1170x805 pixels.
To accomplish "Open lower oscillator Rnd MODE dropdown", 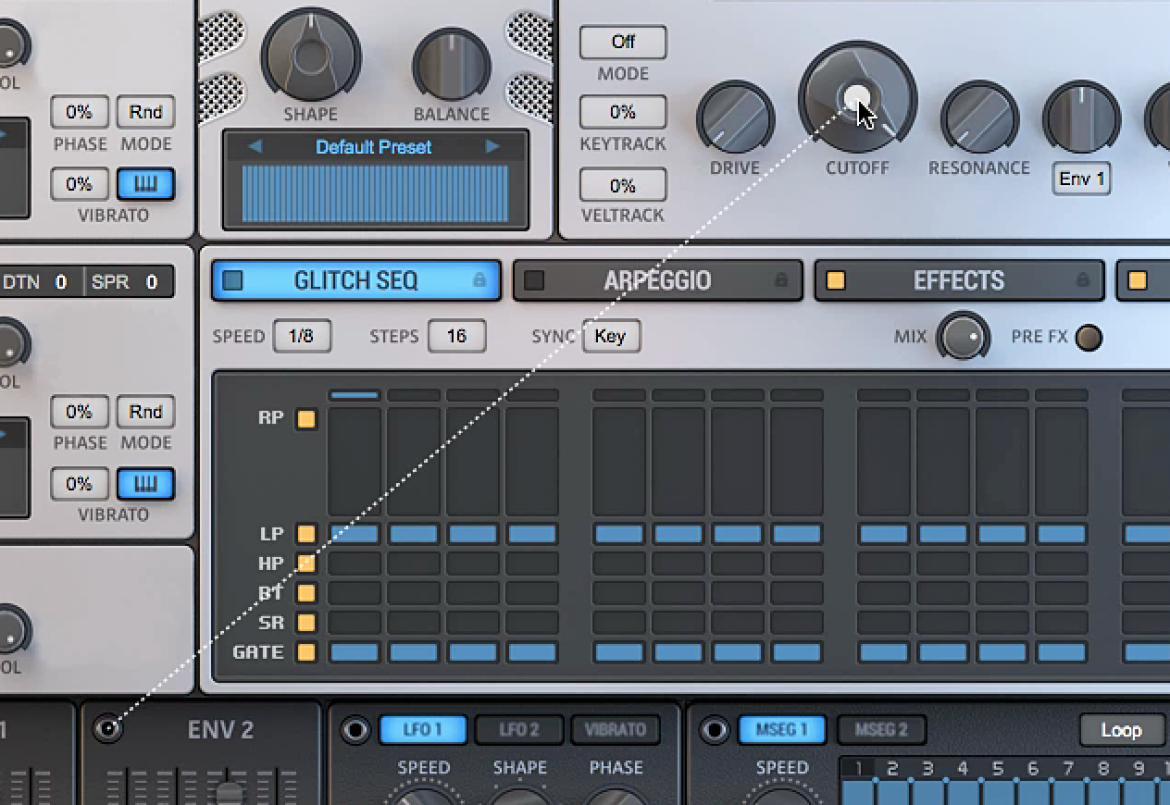I will [x=146, y=412].
